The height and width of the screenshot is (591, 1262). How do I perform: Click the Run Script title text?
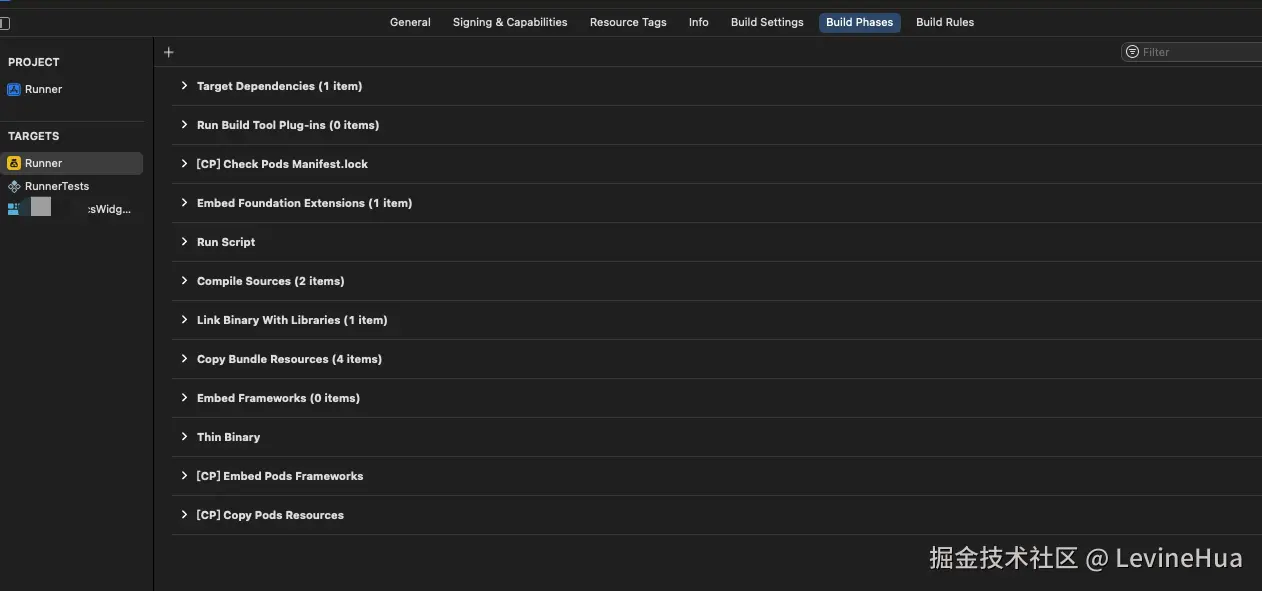tap(226, 242)
